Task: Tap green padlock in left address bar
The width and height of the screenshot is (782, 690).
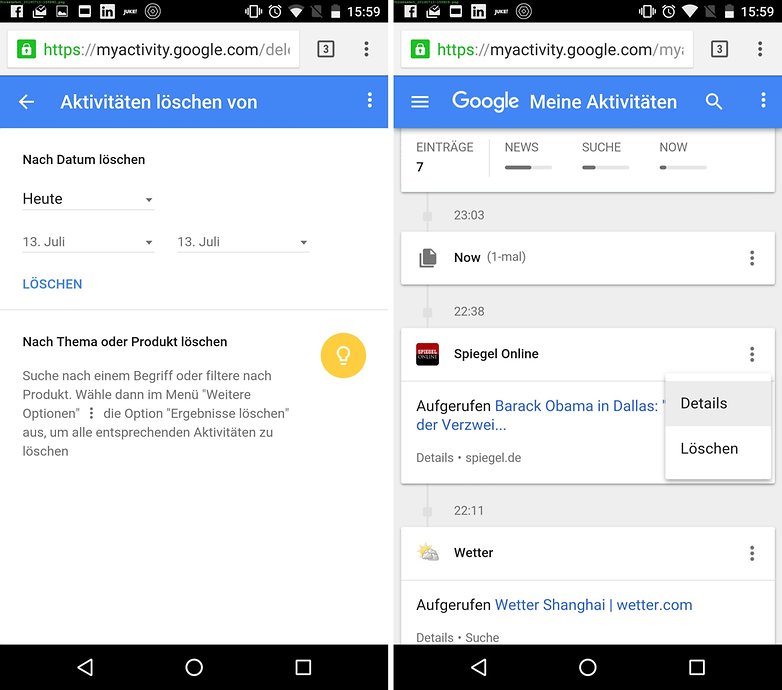Action: (x=26, y=49)
